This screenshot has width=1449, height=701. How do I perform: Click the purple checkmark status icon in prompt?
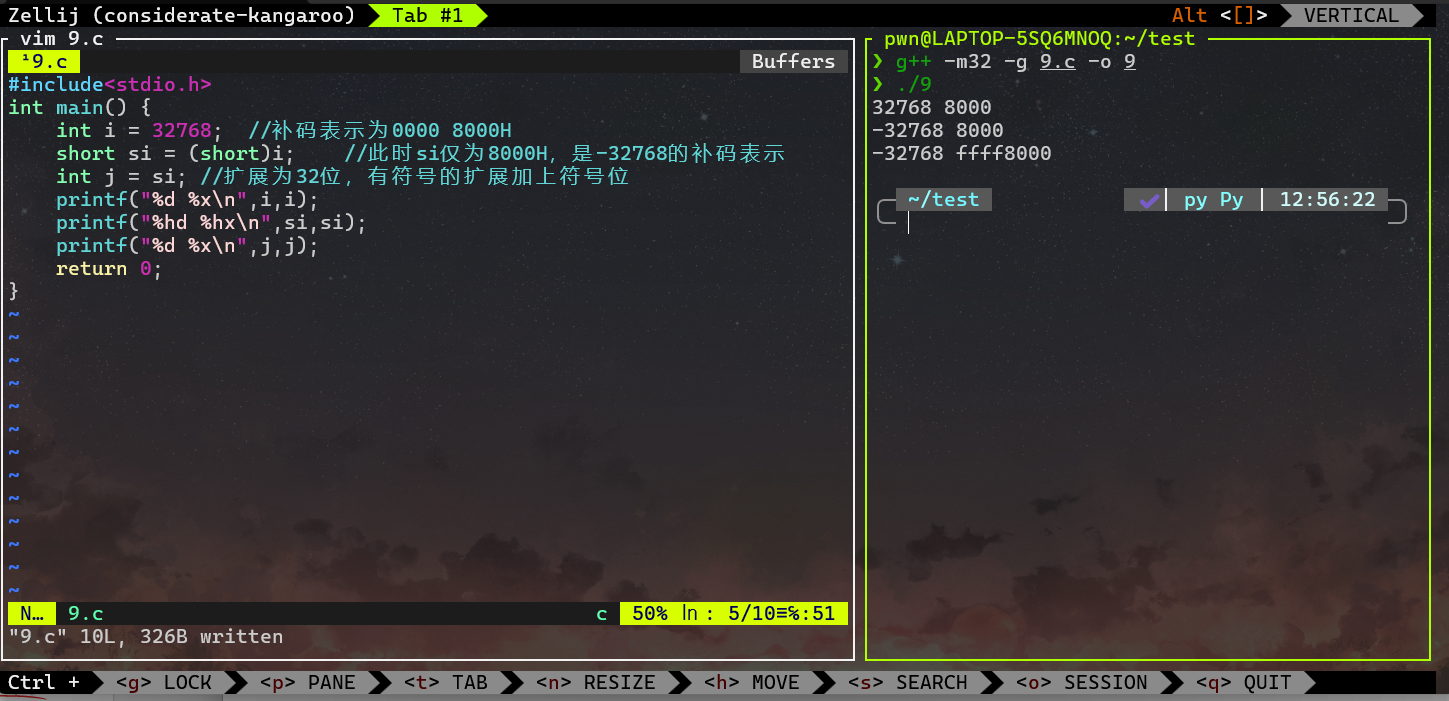[1149, 200]
